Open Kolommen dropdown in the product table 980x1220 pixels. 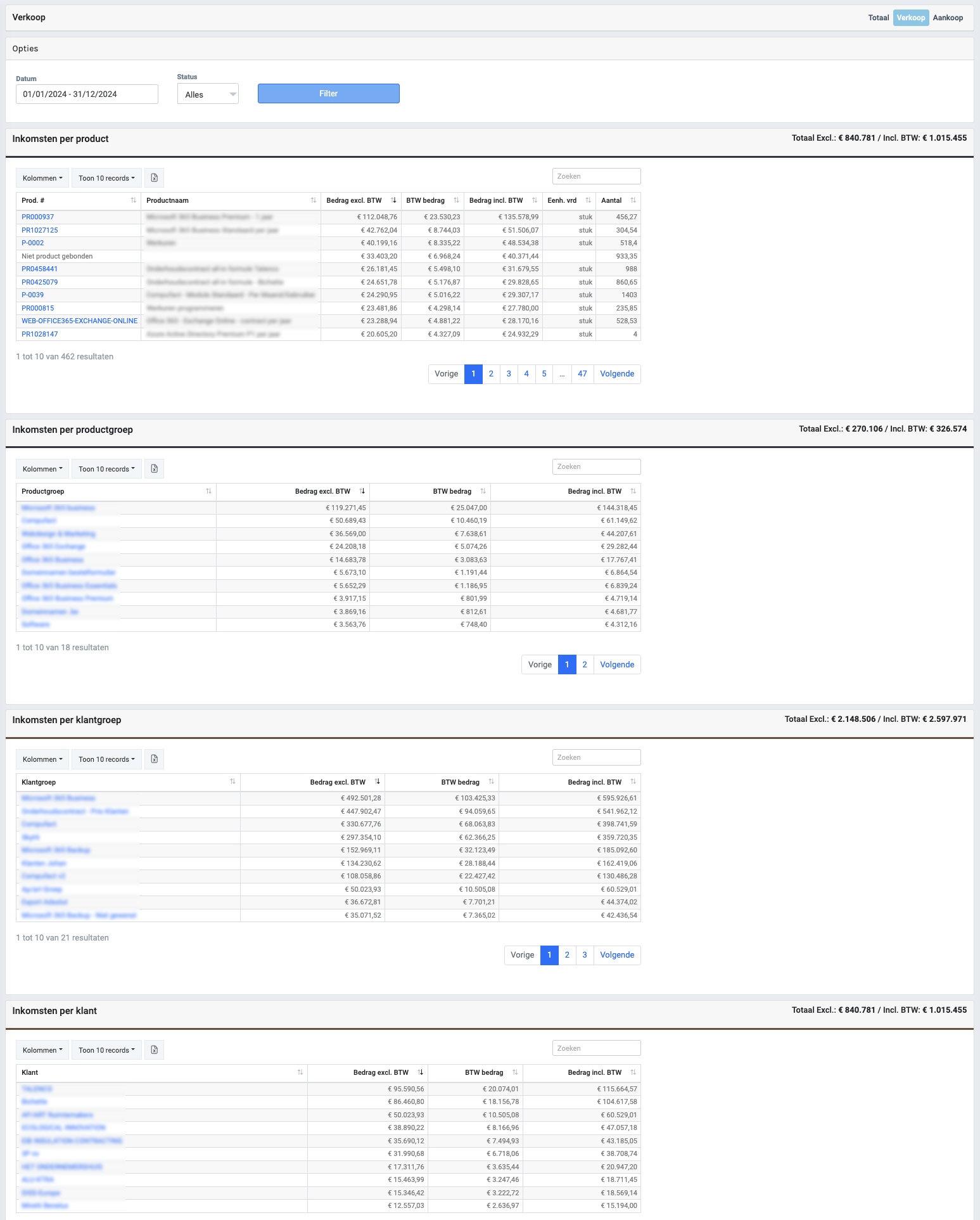(42, 178)
